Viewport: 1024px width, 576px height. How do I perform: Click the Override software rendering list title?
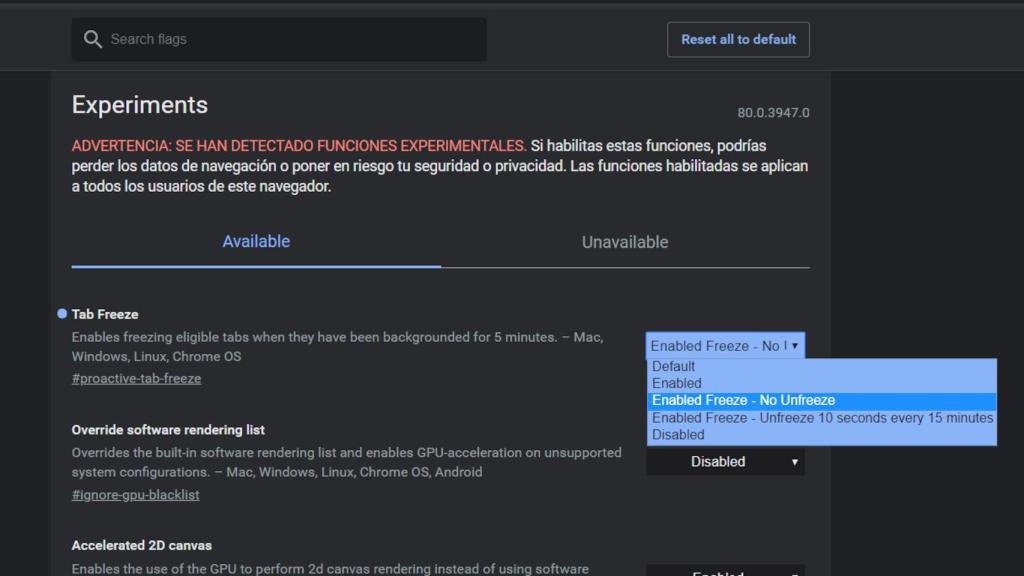(x=168, y=430)
